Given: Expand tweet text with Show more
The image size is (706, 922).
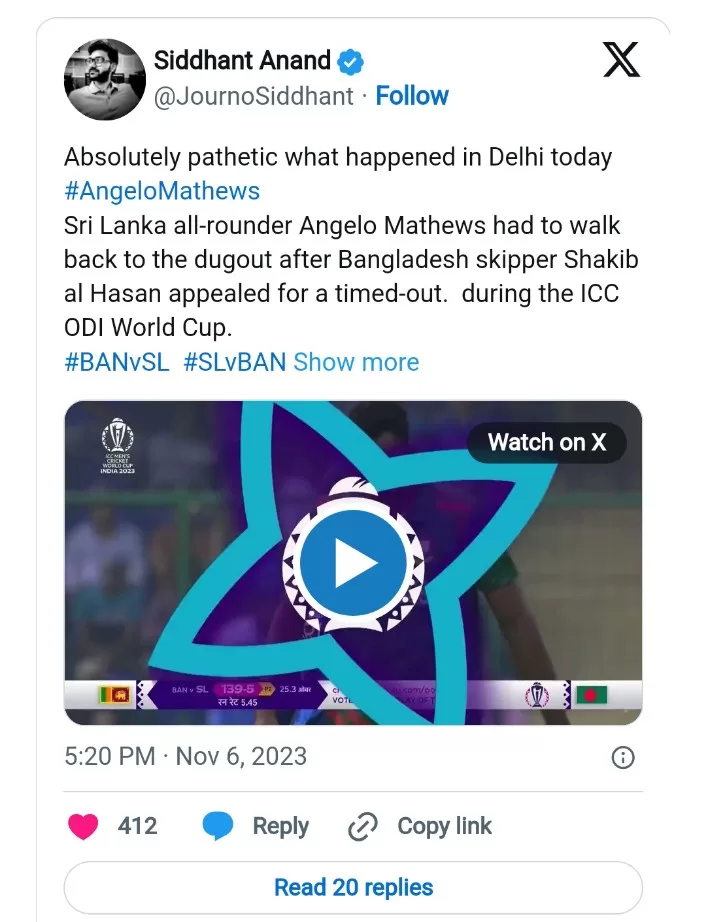Looking at the screenshot, I should (x=356, y=362).
